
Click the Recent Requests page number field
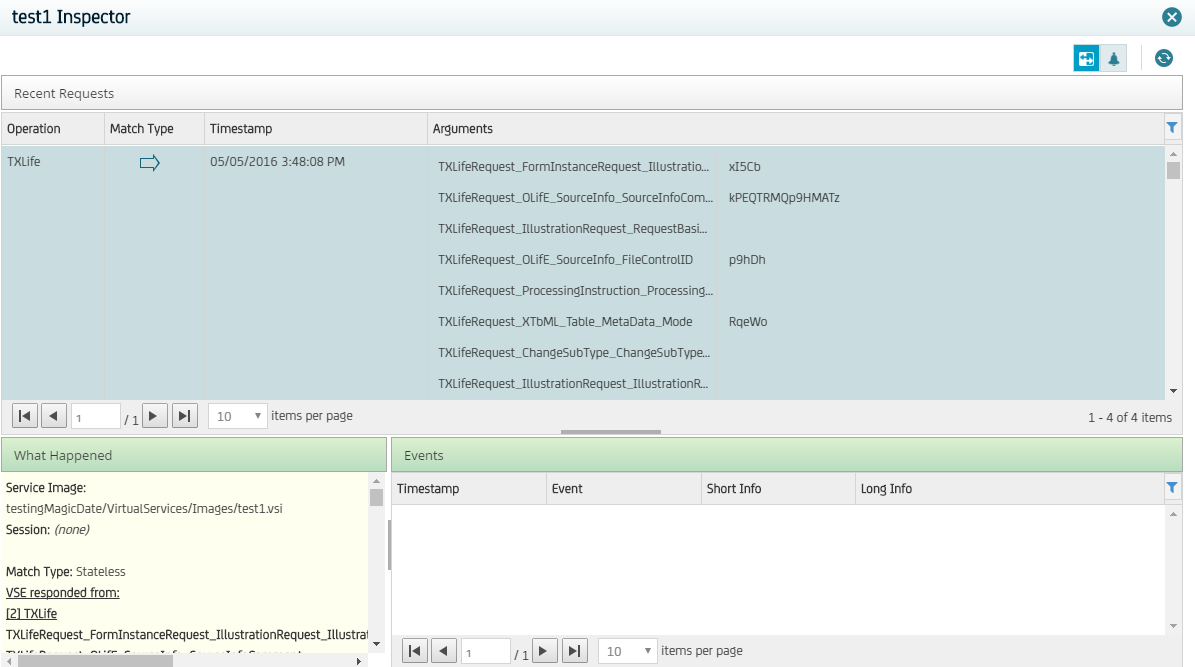[95, 417]
